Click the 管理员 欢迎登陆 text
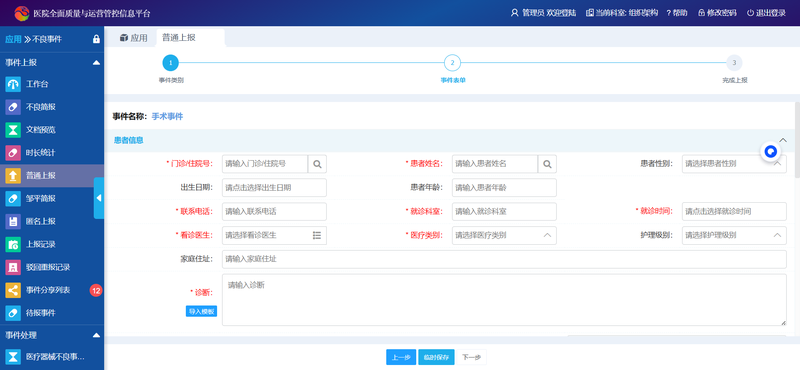The image size is (800, 370). click(549, 13)
